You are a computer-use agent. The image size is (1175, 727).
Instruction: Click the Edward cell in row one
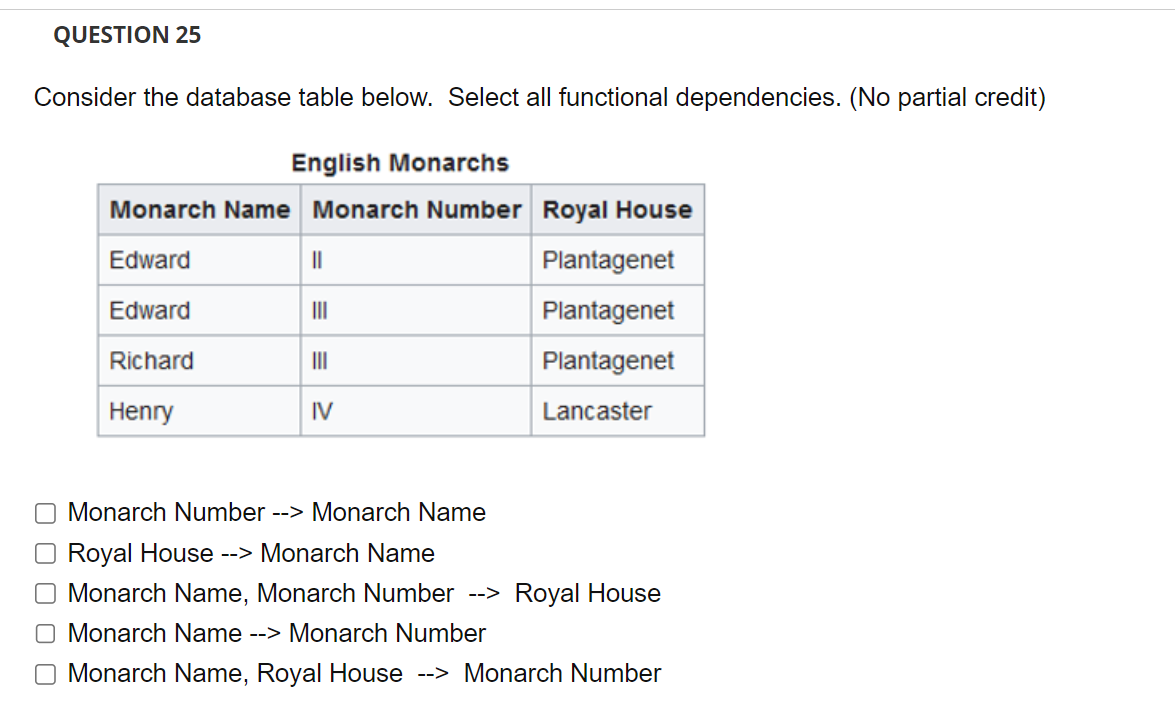click(150, 260)
